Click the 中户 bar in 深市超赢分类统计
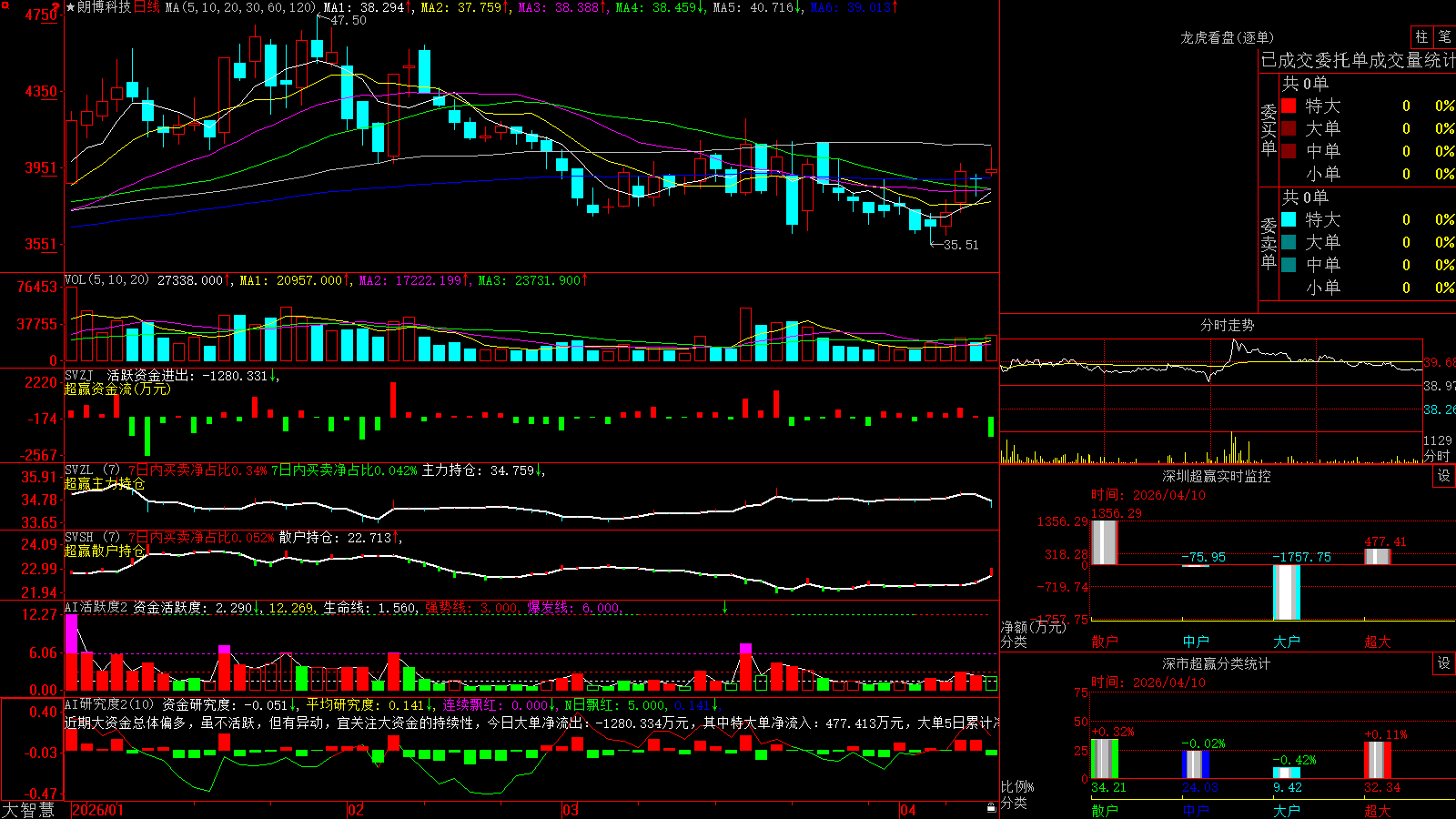Screen dimensions: 1456x819 tap(1196, 764)
